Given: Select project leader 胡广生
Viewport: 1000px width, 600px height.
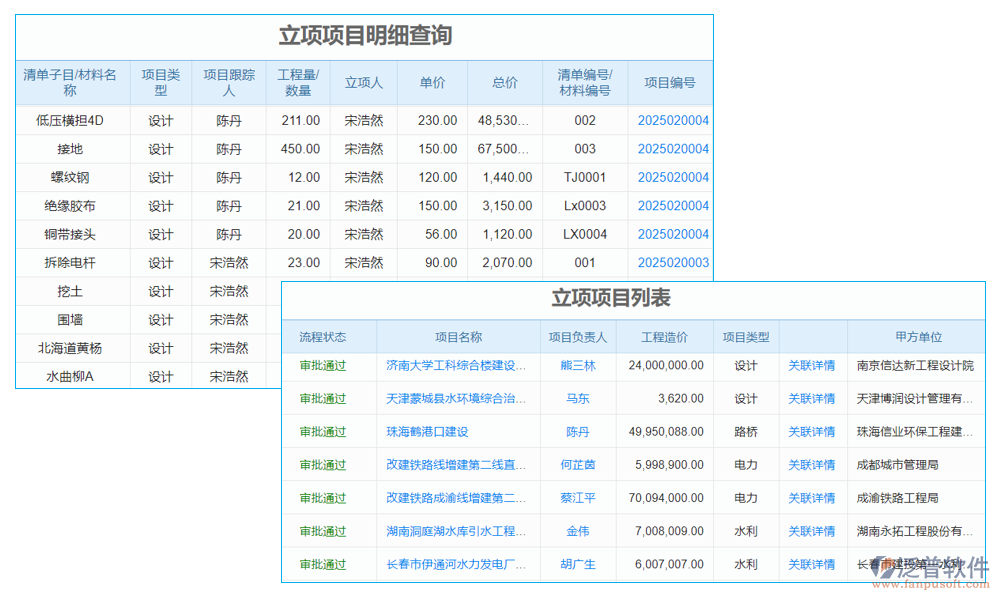Looking at the screenshot, I should click(x=577, y=564).
